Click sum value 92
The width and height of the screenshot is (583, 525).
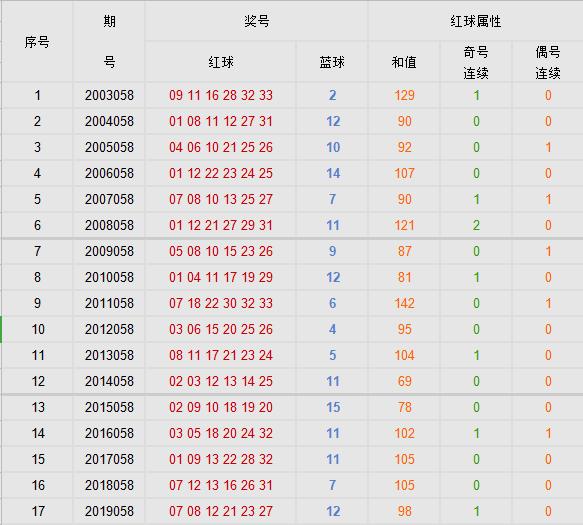[x=404, y=147]
